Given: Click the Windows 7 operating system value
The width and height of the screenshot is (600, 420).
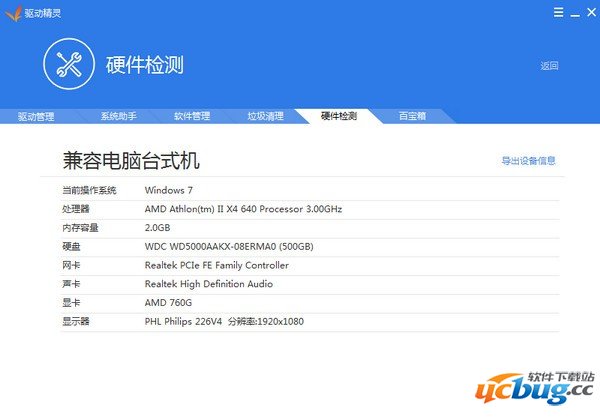Looking at the screenshot, I should point(169,190).
